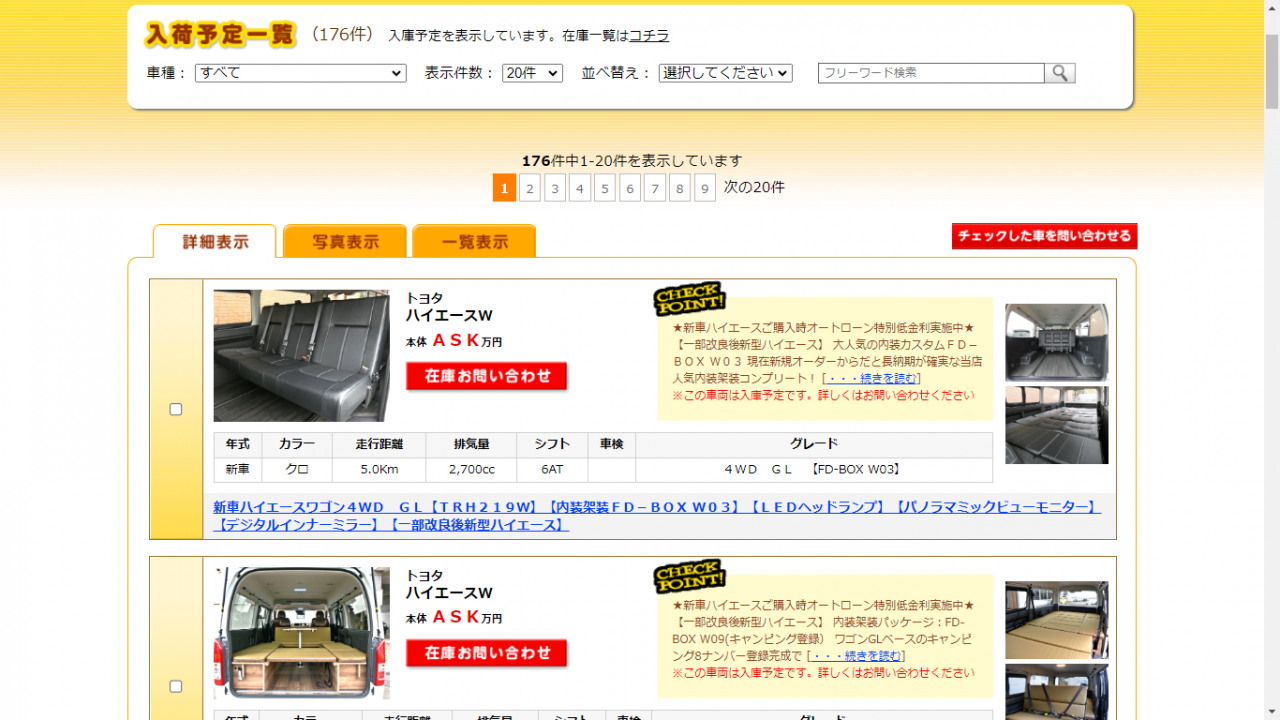Click 次の20件 next page link
The image size is (1280, 720).
(x=754, y=187)
